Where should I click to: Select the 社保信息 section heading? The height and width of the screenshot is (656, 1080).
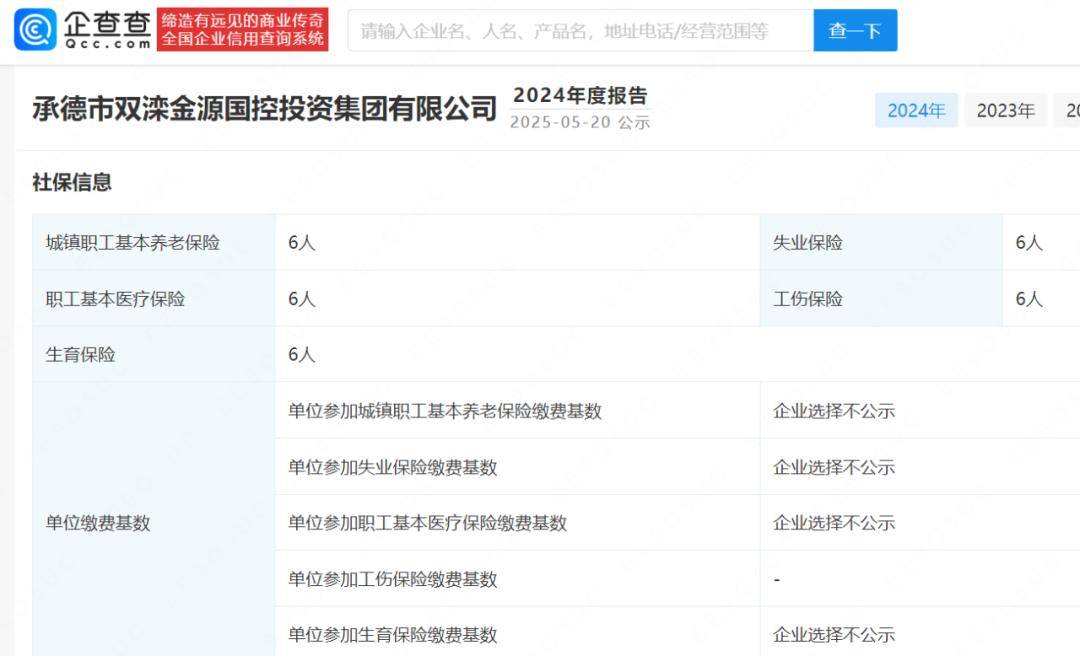click(72, 182)
